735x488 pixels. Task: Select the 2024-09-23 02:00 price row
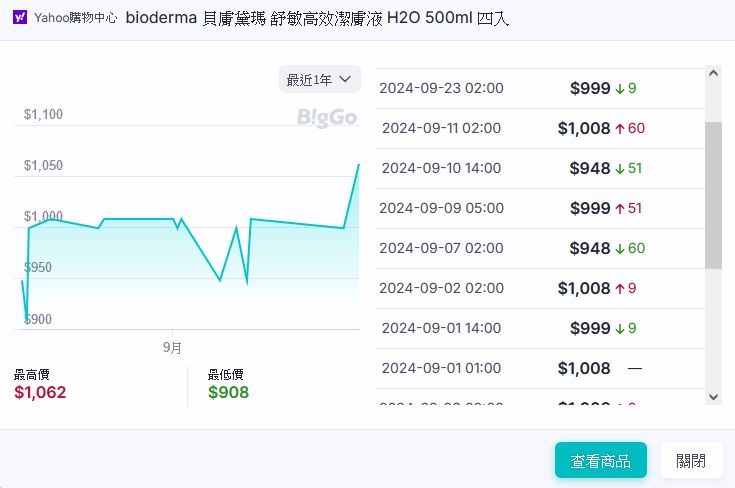click(x=540, y=88)
